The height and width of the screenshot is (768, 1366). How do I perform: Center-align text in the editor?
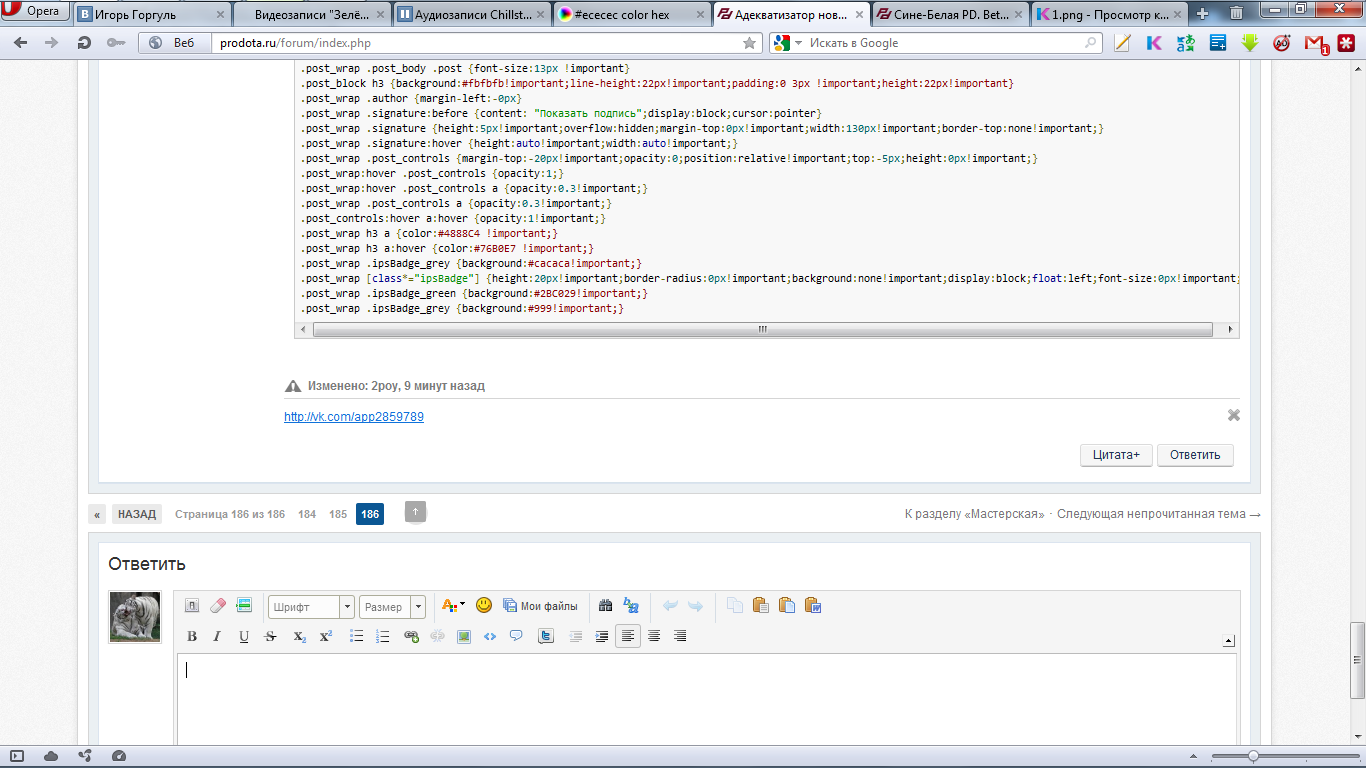[654, 636]
